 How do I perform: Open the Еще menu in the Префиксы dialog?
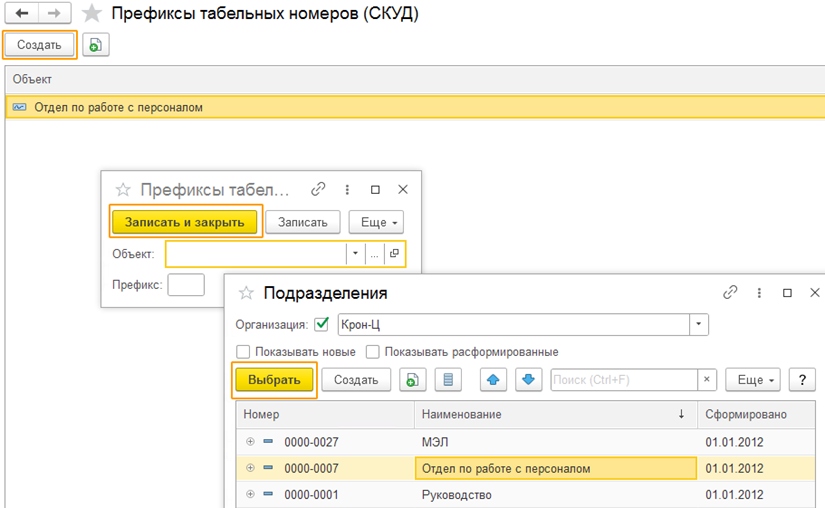click(x=380, y=222)
